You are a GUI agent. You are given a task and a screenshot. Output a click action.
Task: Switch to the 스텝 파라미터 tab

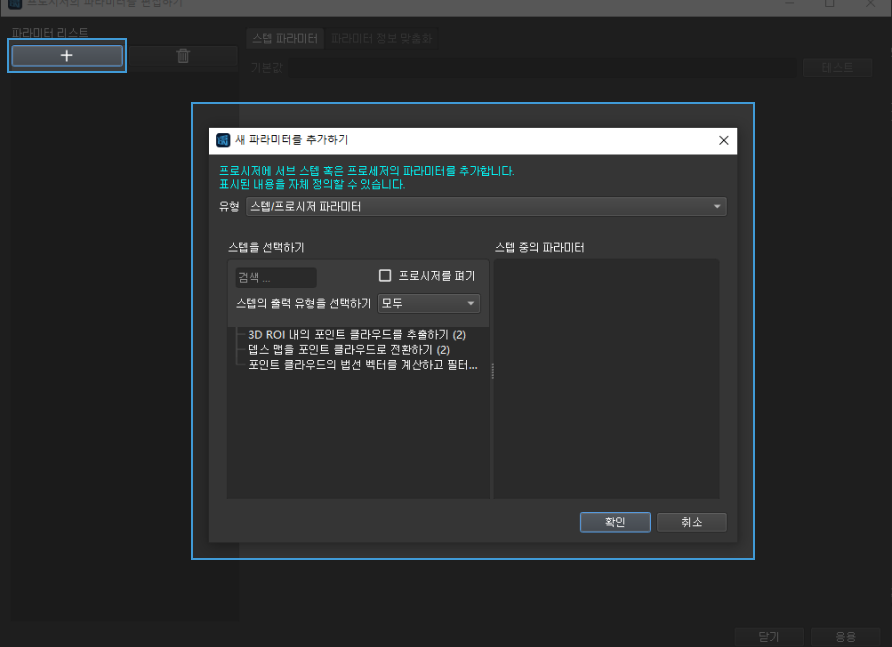[x=285, y=38]
